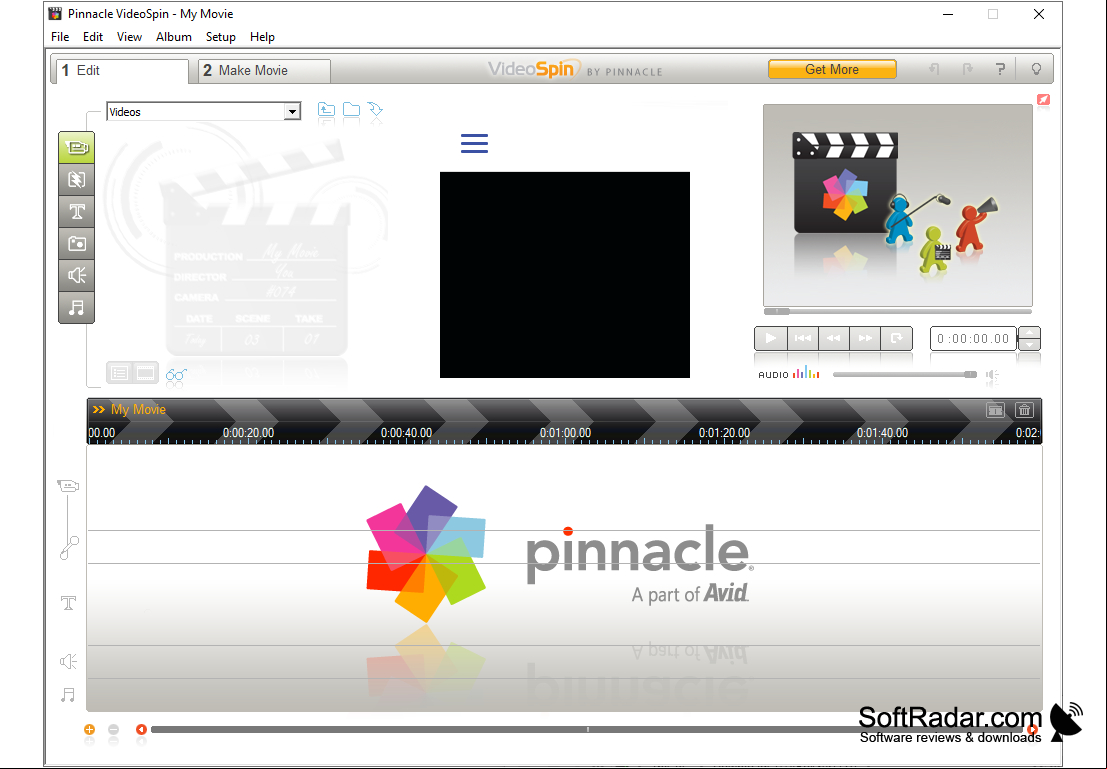Mute the player audio with the speaker icon
The image size is (1107, 769).
pos(993,375)
